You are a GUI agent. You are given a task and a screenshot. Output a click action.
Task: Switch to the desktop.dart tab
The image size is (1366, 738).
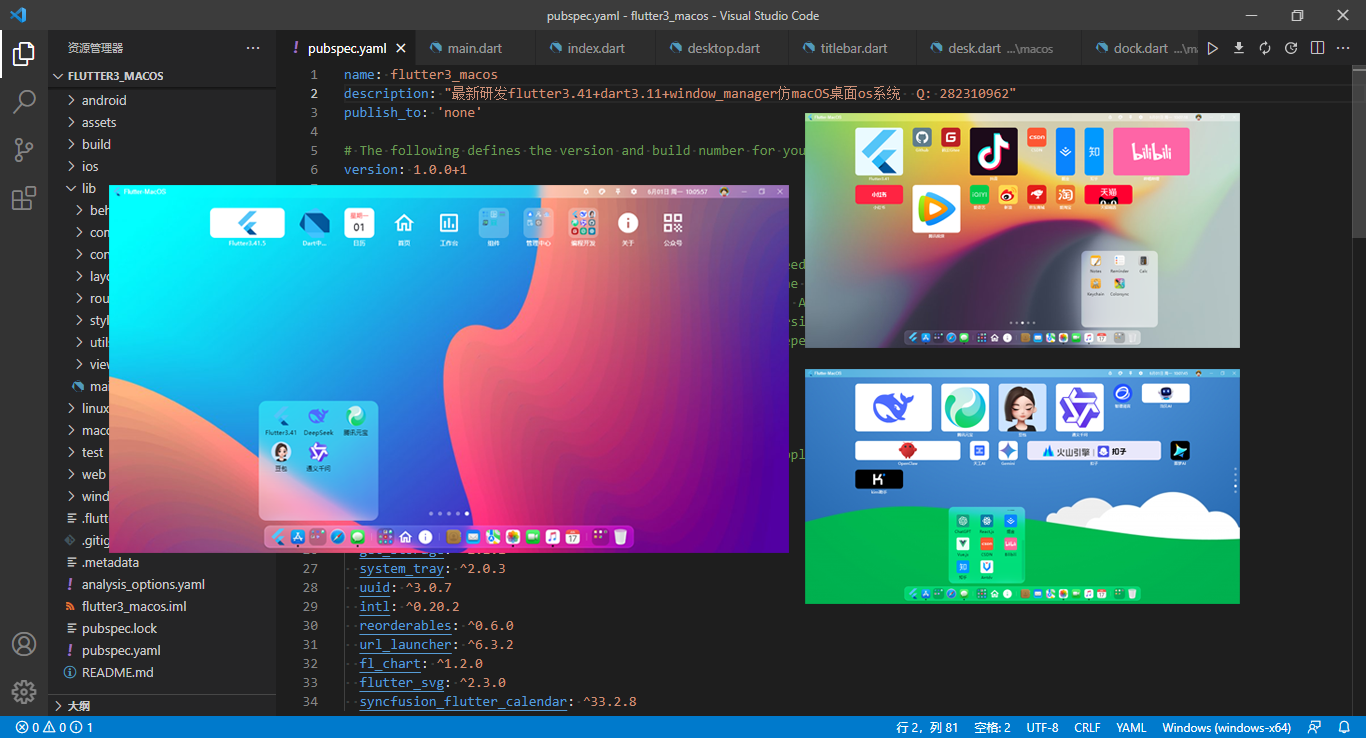pyautogui.click(x=723, y=48)
